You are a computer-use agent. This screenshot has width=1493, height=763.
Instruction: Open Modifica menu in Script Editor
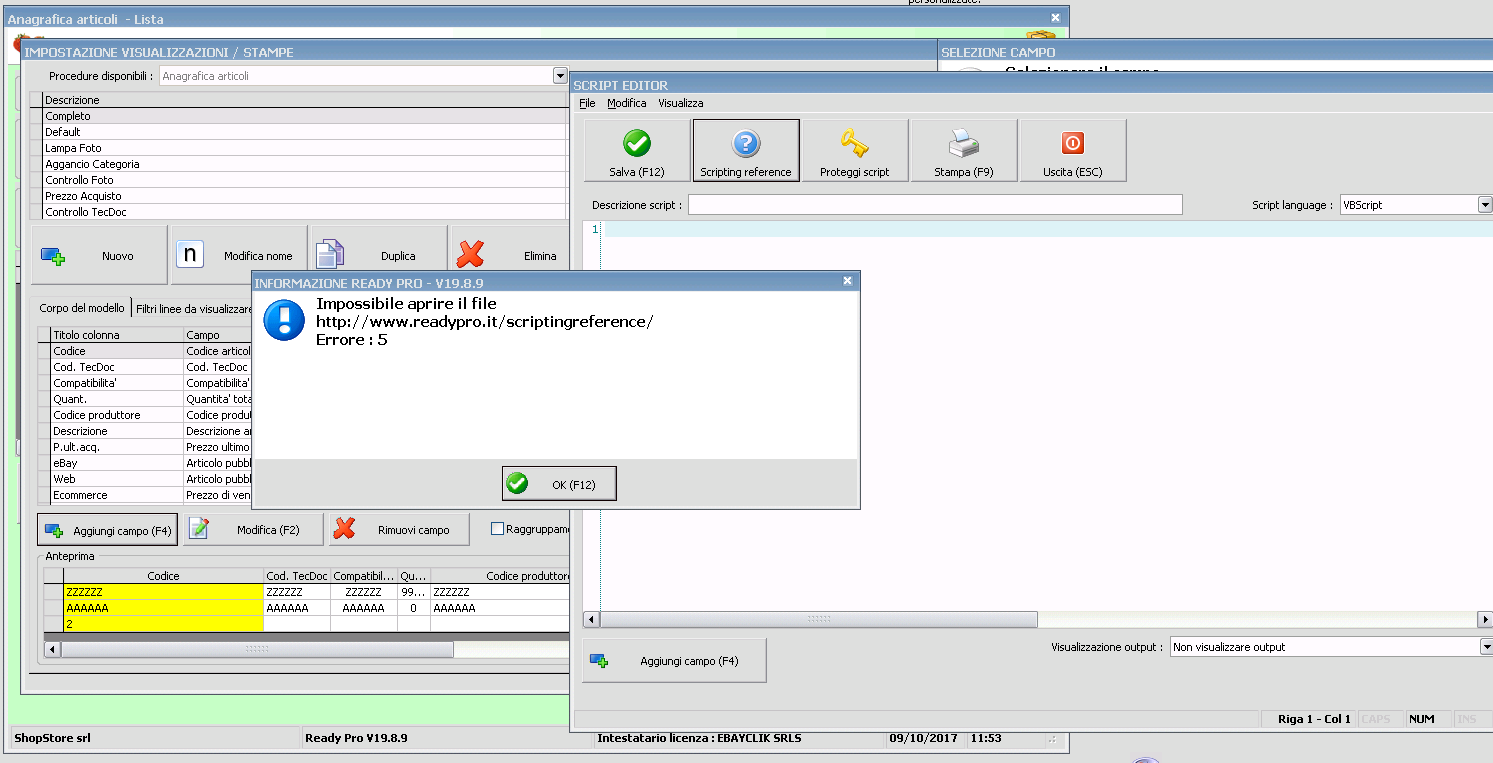tap(627, 103)
